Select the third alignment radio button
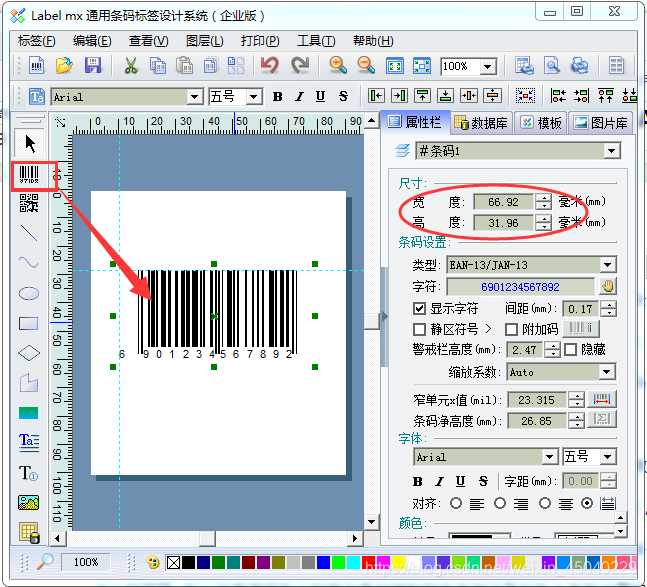The height and width of the screenshot is (587, 647). [x=545, y=503]
